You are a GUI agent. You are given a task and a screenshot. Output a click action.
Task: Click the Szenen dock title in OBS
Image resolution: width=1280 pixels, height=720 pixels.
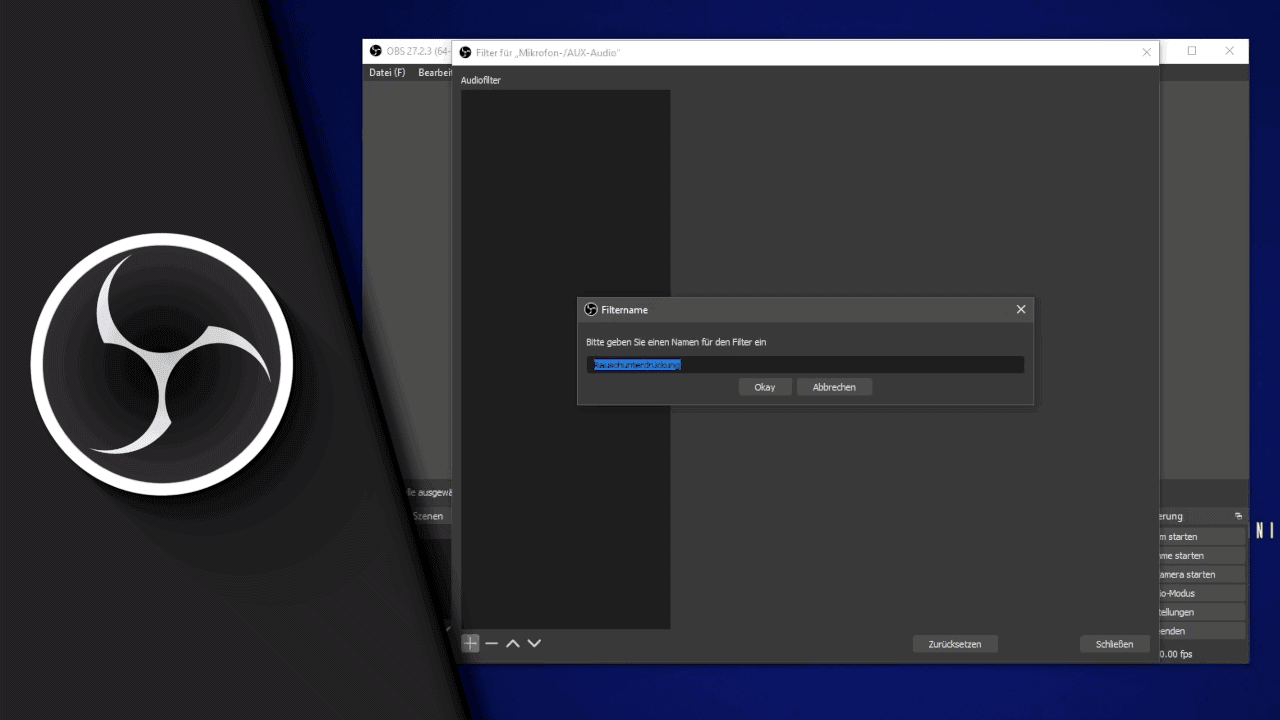(428, 516)
